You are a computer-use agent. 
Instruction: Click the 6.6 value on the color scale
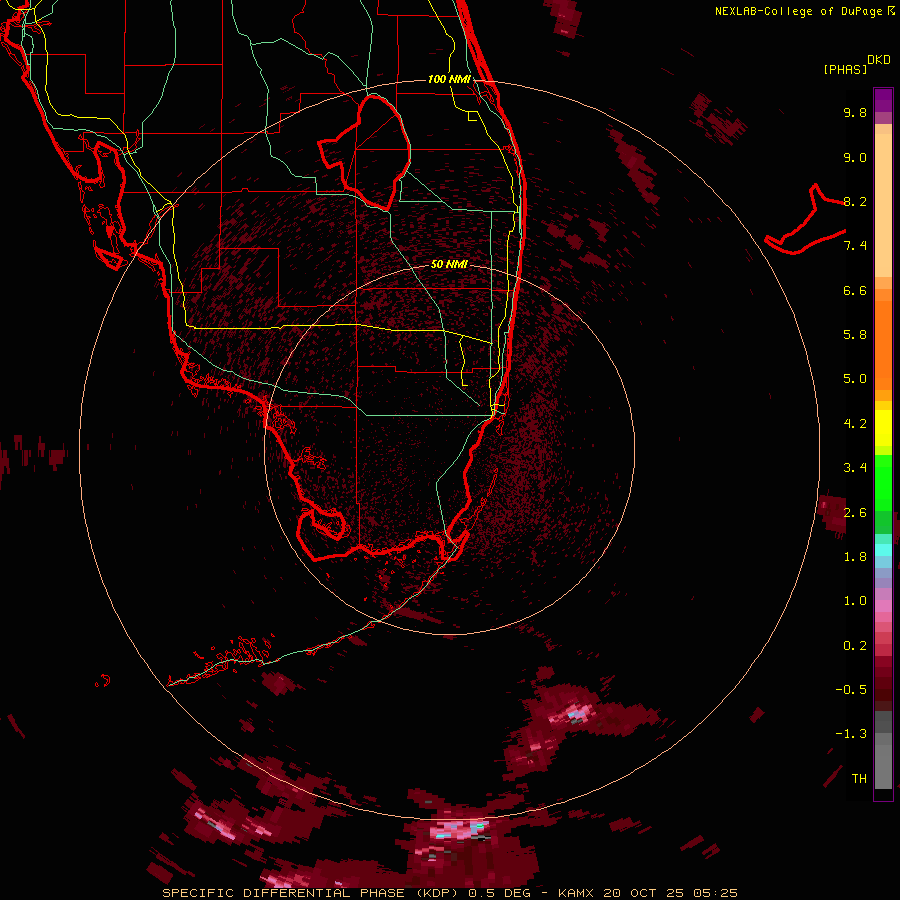point(855,290)
